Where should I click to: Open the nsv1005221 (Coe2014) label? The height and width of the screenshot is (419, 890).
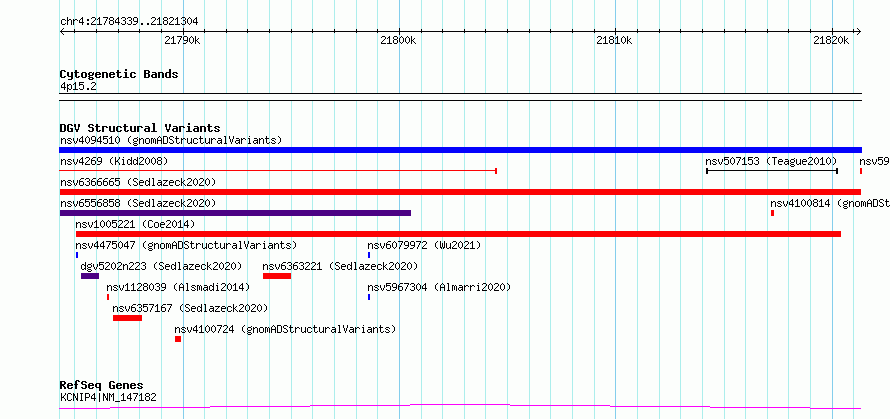(135, 224)
